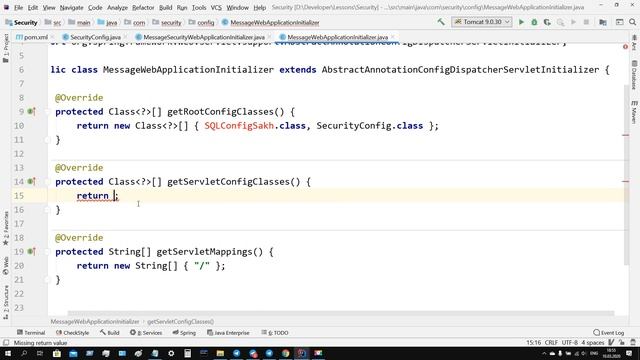640x360 pixels.
Task: Click the Security project breadcrumb
Action: click(21, 22)
